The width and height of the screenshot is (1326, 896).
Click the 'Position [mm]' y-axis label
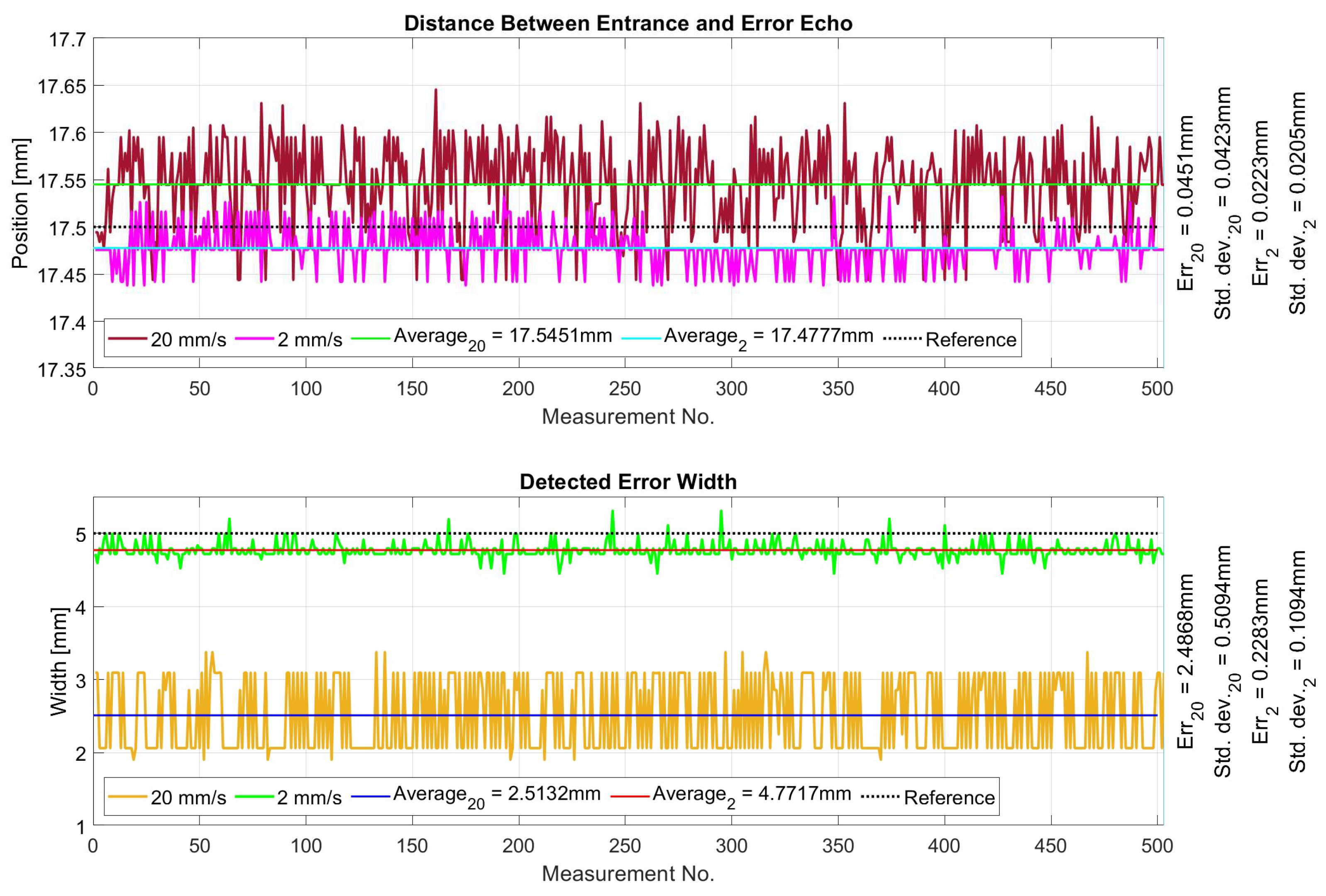click(20, 203)
